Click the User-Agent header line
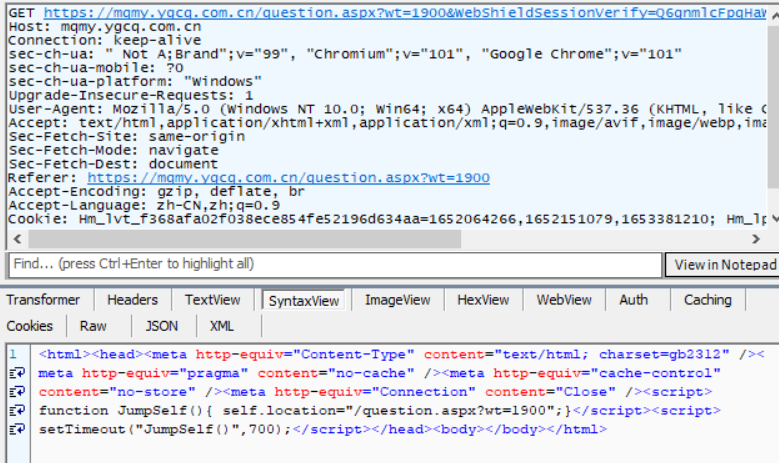Image resolution: width=779 pixels, height=463 pixels. coord(388,109)
